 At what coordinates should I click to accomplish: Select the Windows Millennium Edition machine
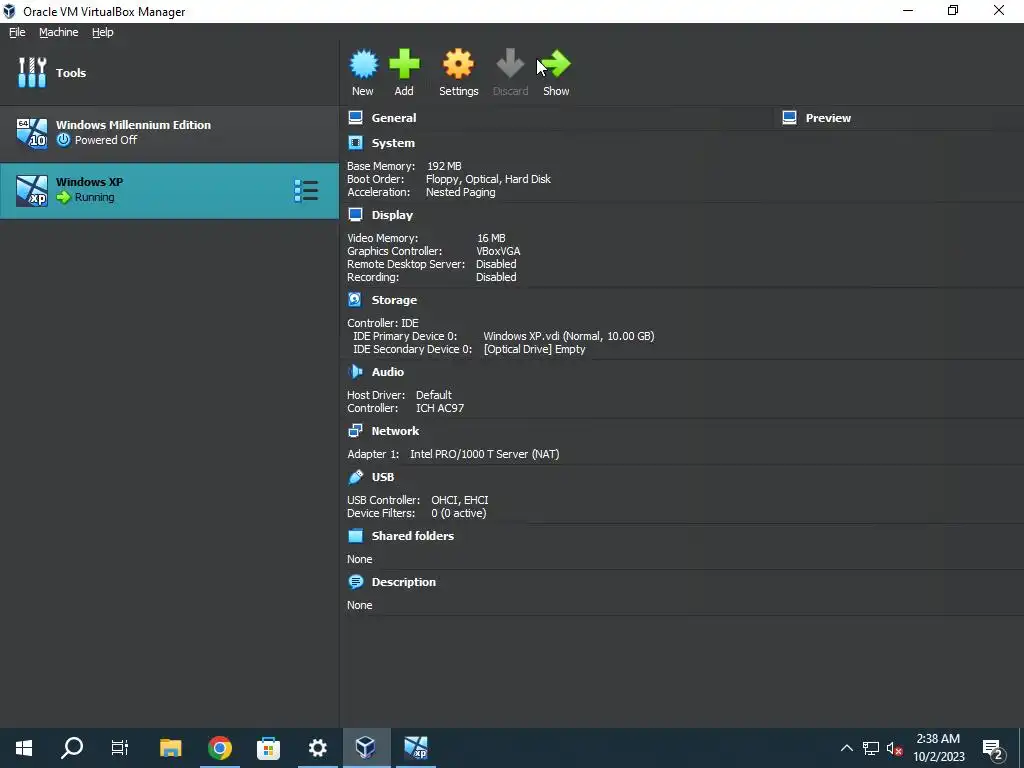pos(169,133)
